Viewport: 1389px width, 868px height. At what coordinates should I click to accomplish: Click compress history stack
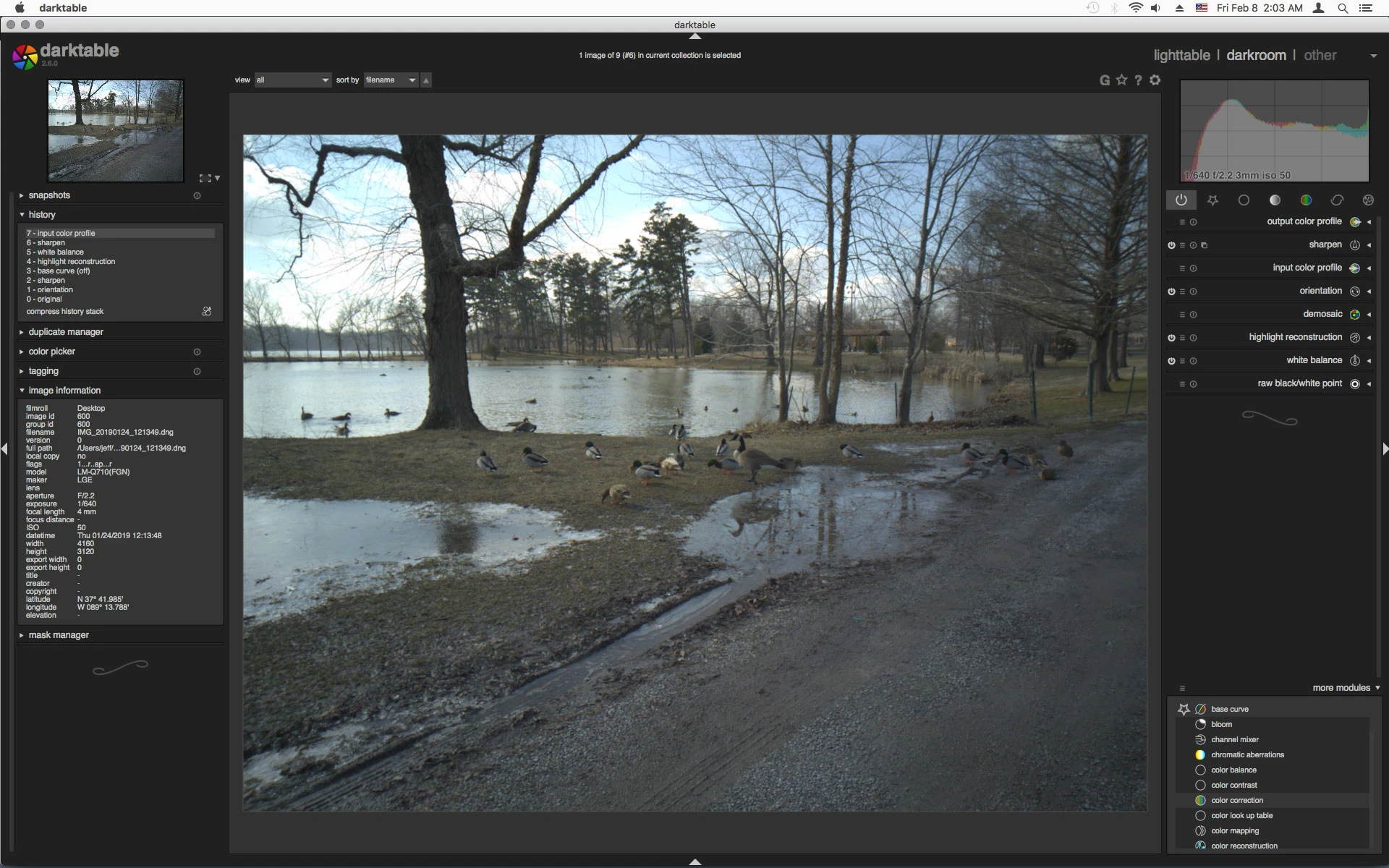coord(65,312)
